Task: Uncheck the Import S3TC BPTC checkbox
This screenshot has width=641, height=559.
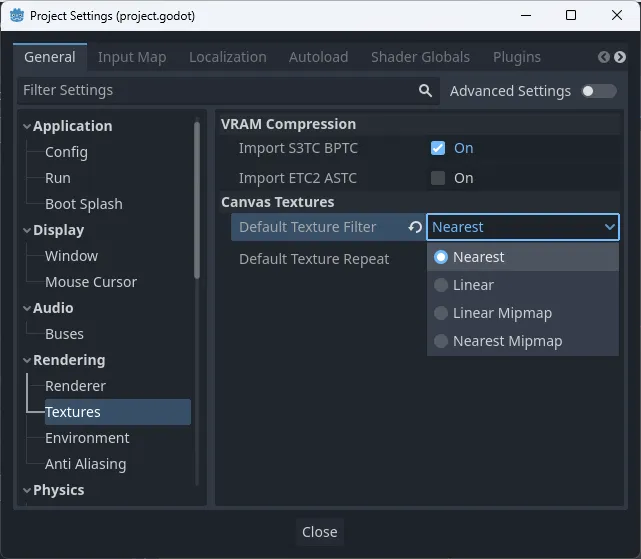Action: tap(437, 148)
